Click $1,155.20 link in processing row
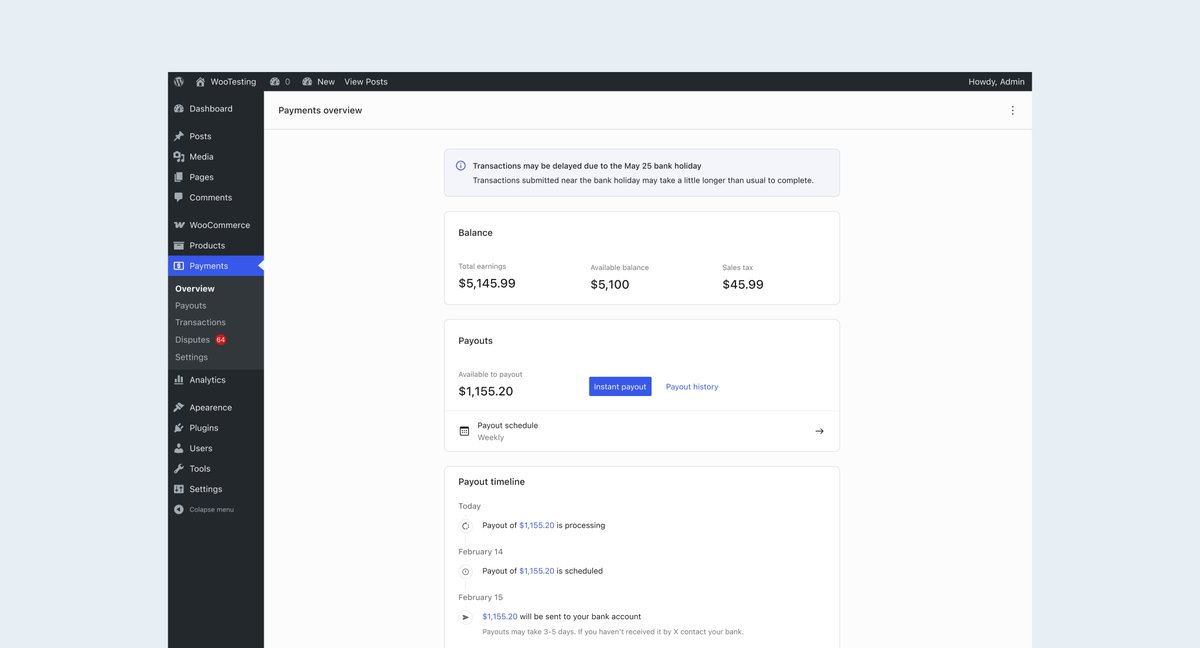Screen dimensions: 1200x648 pyautogui.click(x=537, y=525)
